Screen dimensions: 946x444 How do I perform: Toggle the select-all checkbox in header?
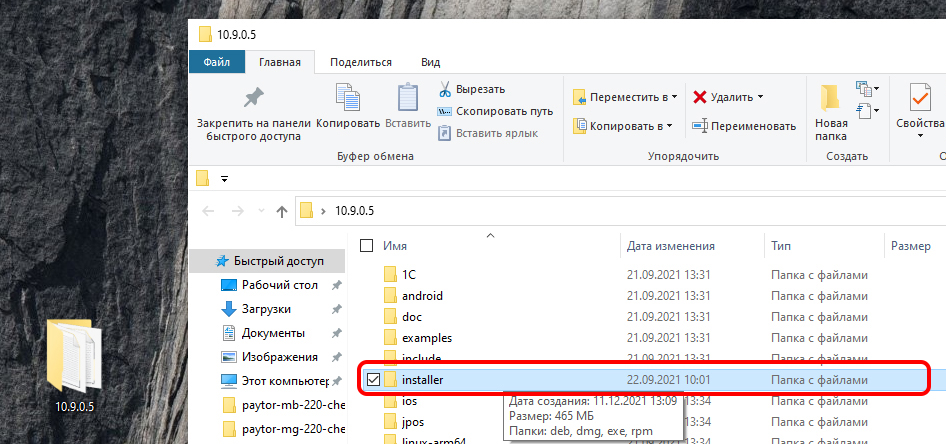click(366, 246)
